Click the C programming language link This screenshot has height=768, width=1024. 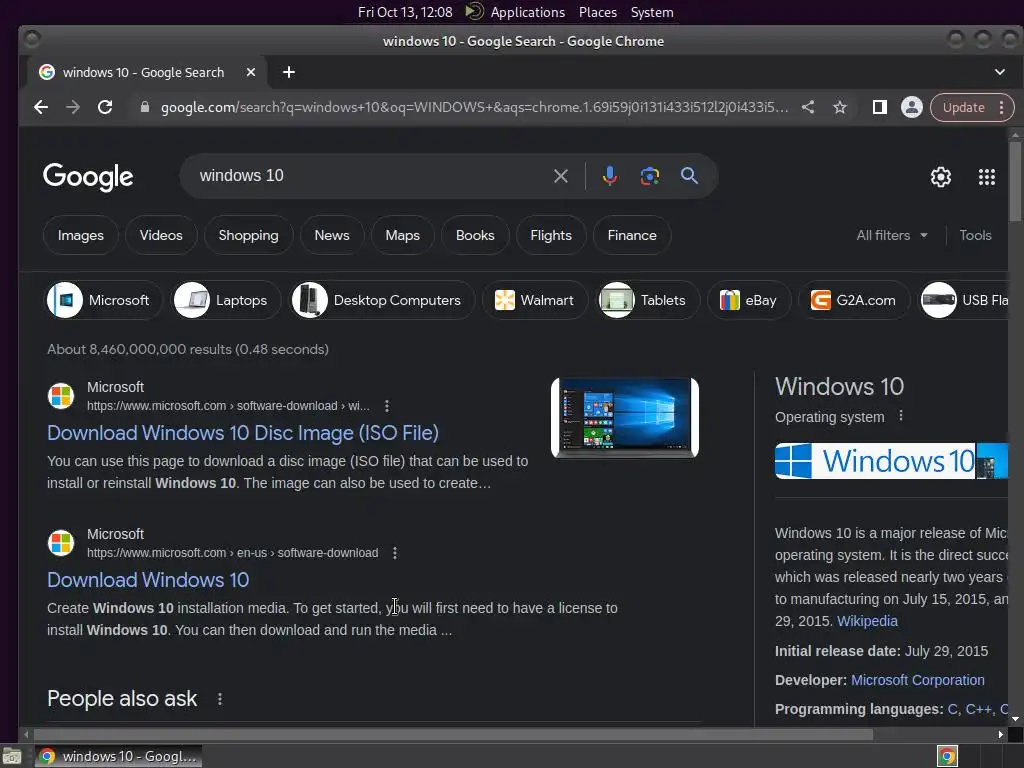952,709
